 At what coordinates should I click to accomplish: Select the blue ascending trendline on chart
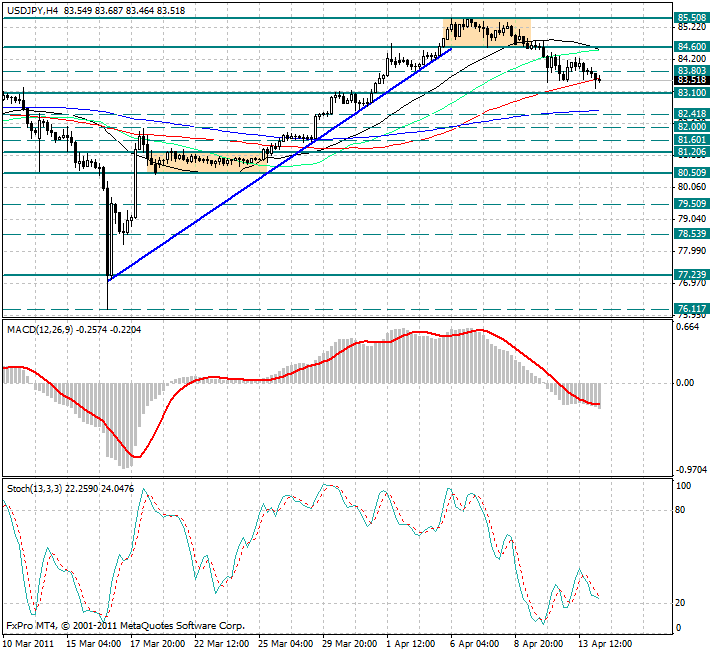coord(280,163)
